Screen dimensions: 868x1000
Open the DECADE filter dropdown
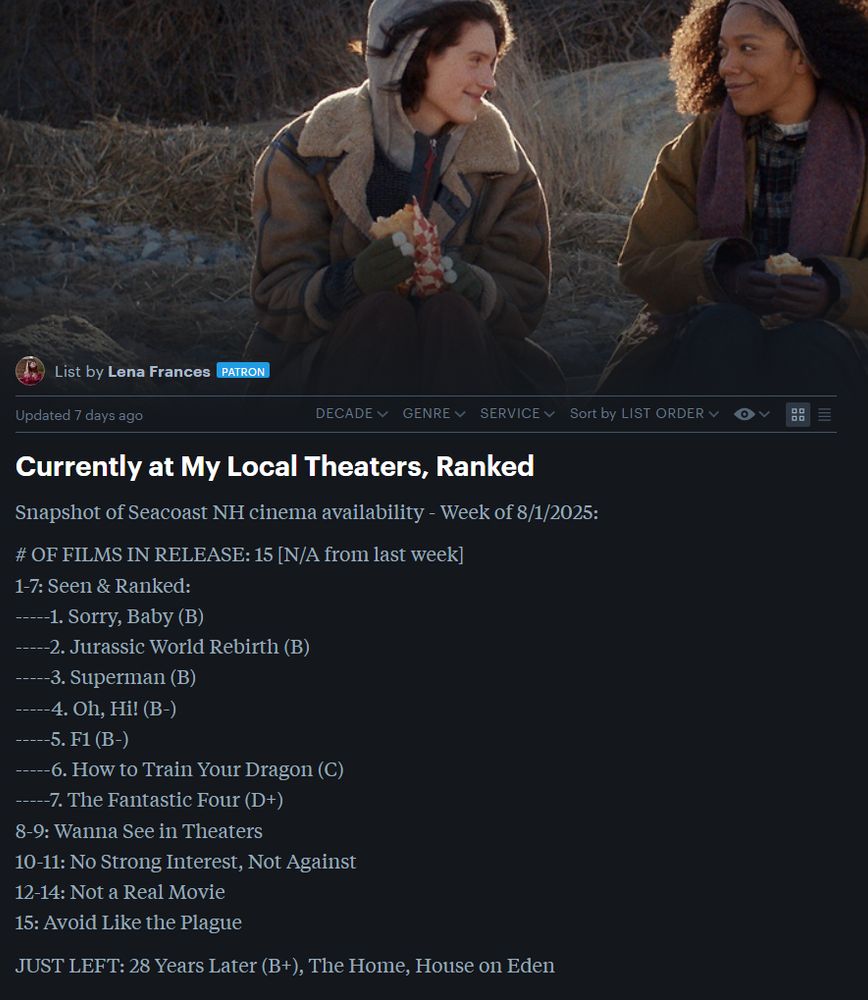pos(351,413)
